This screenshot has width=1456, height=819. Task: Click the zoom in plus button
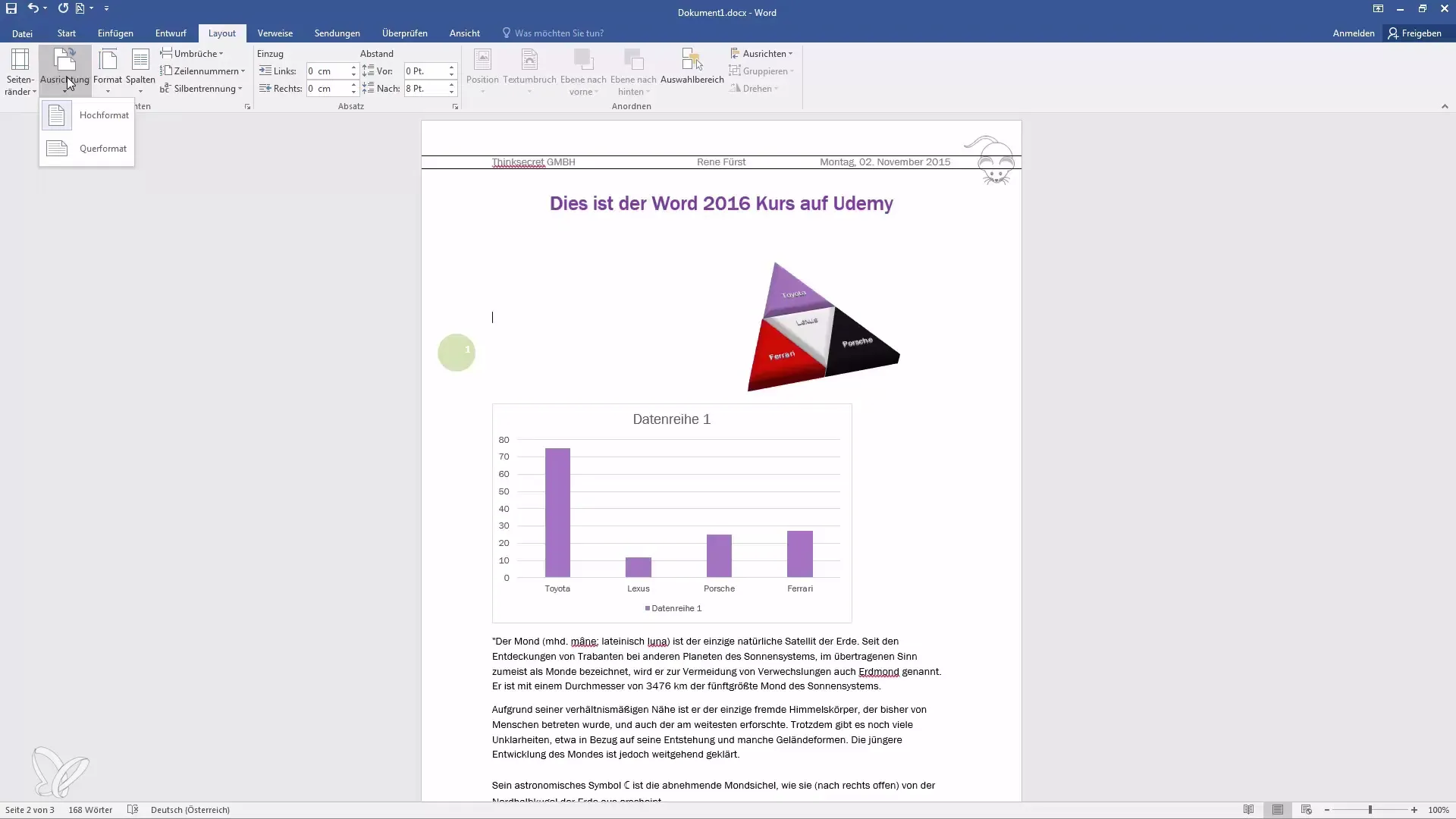pyautogui.click(x=1414, y=810)
